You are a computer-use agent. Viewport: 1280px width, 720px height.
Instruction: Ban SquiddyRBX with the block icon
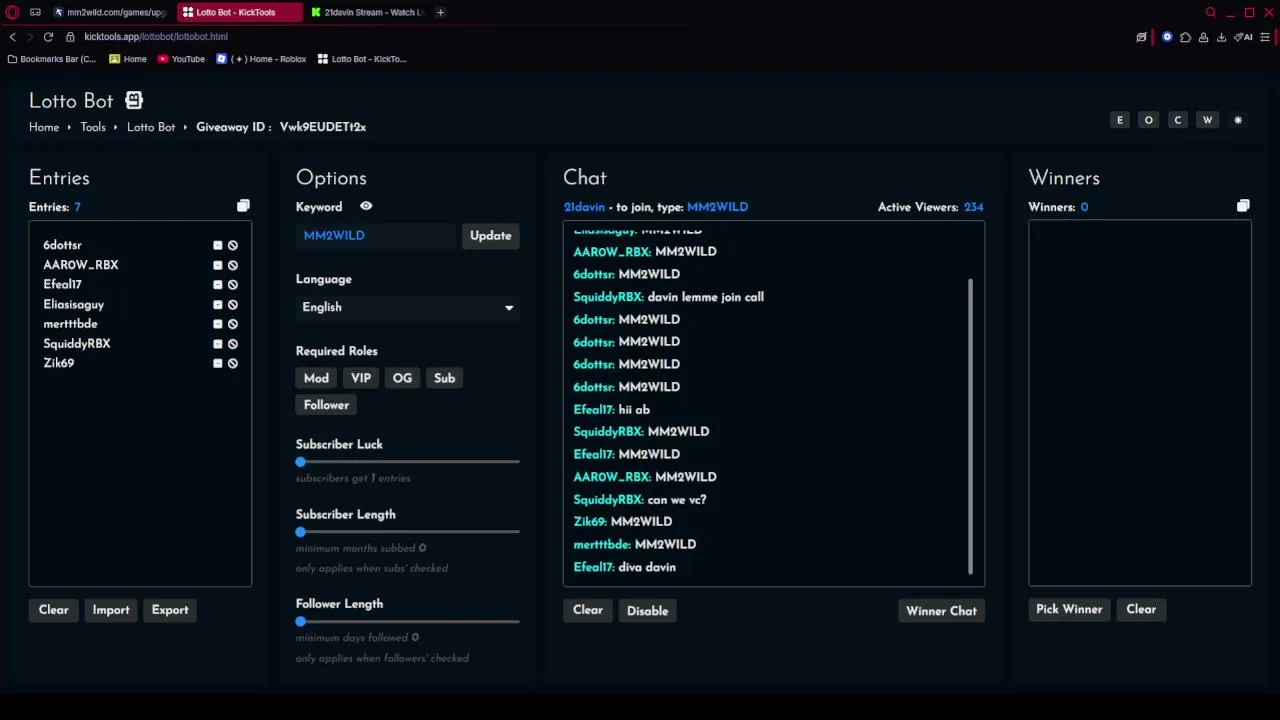tap(232, 344)
